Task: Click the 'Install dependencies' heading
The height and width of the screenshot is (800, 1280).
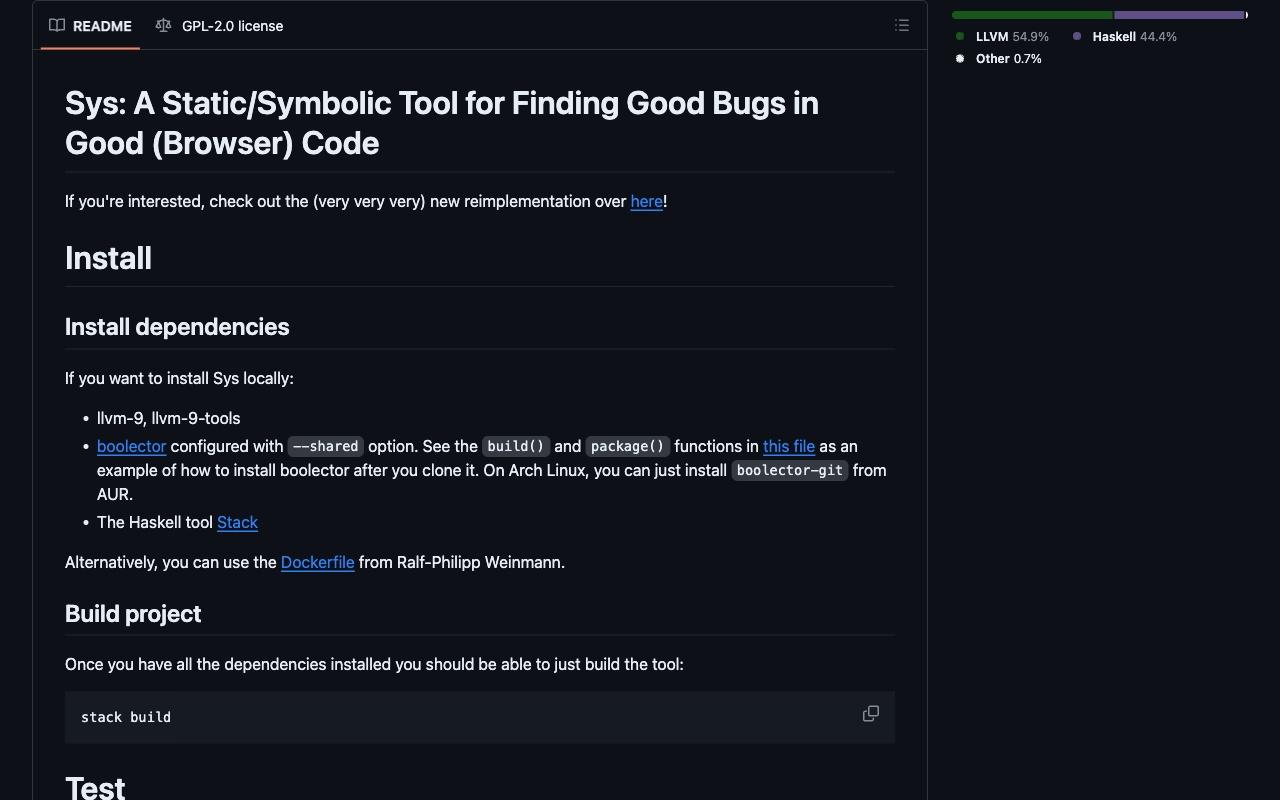Action: 177,327
